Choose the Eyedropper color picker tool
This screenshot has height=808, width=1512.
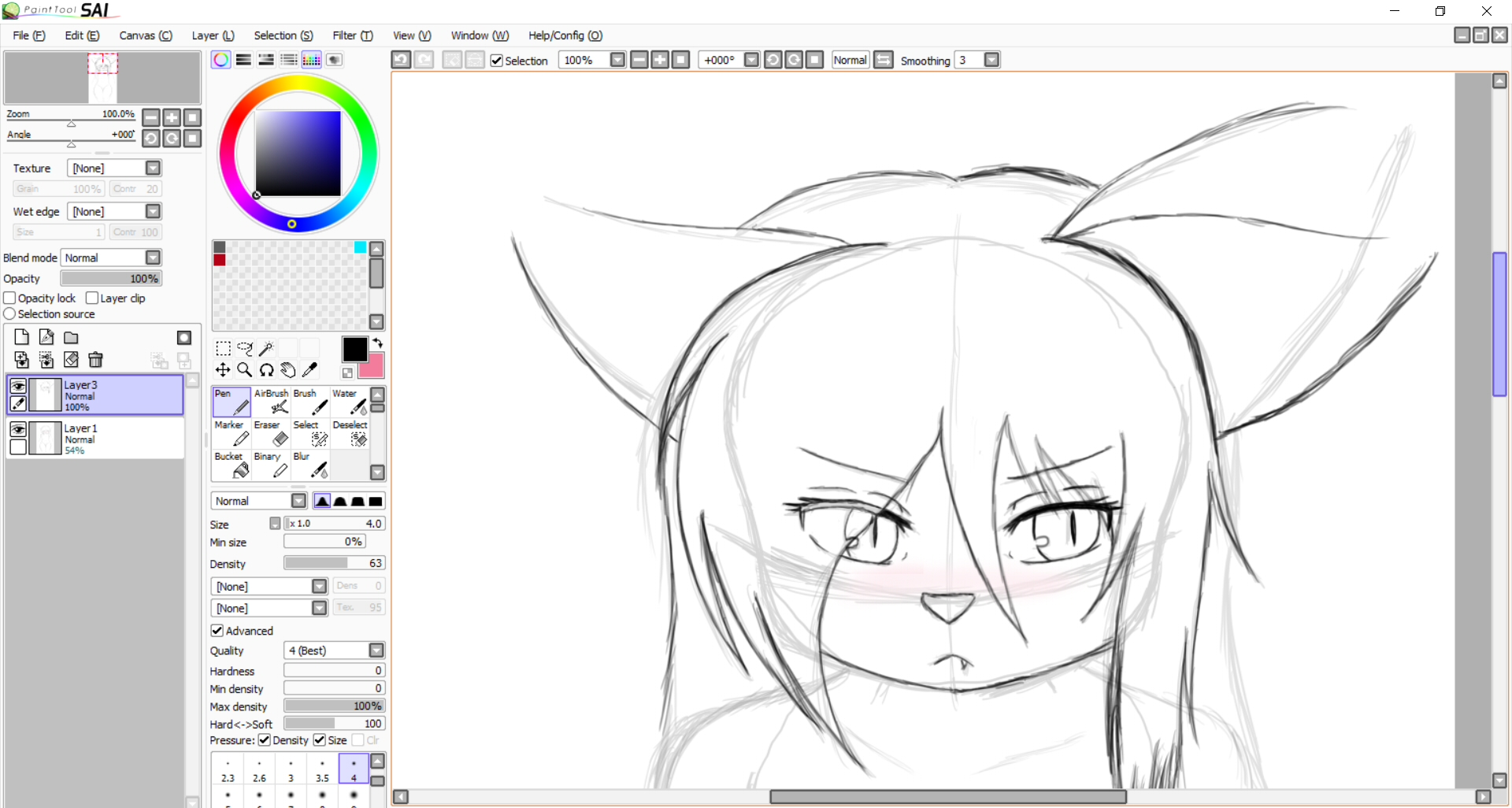click(310, 369)
